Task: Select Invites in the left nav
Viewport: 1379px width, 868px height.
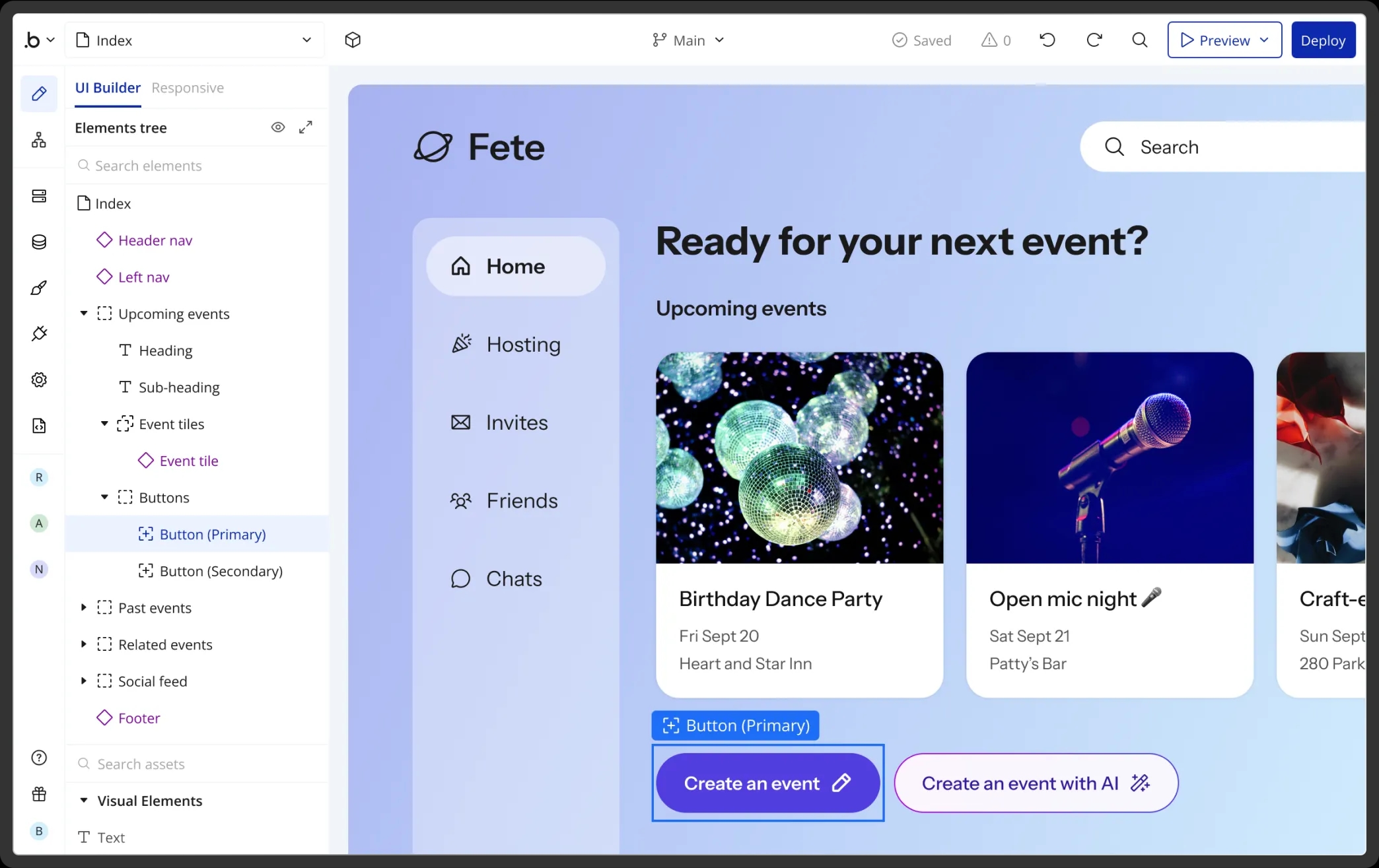Action: coord(500,422)
